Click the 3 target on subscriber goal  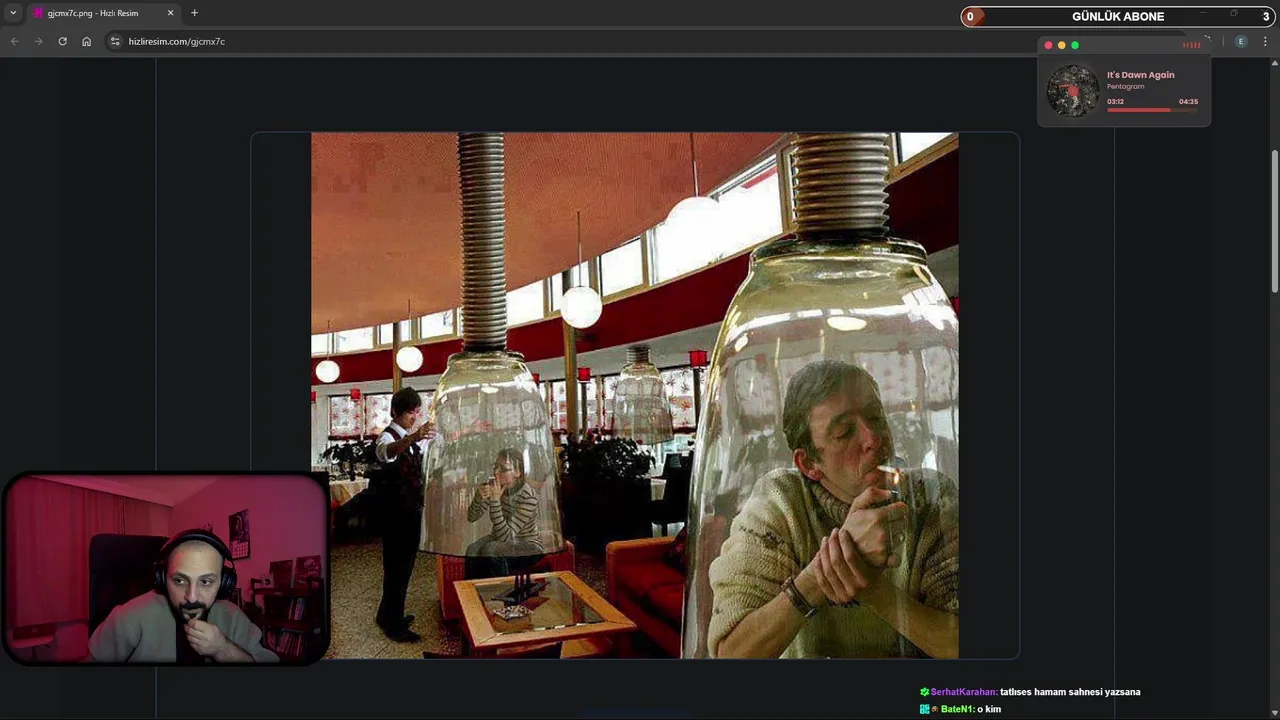tap(1266, 16)
